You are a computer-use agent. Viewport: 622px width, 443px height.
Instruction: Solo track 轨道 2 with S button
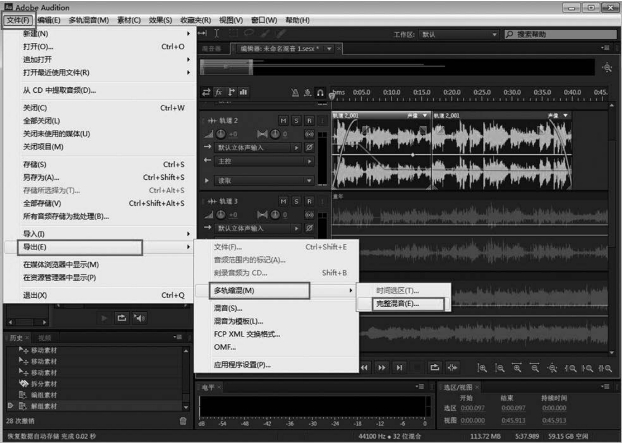click(297, 121)
